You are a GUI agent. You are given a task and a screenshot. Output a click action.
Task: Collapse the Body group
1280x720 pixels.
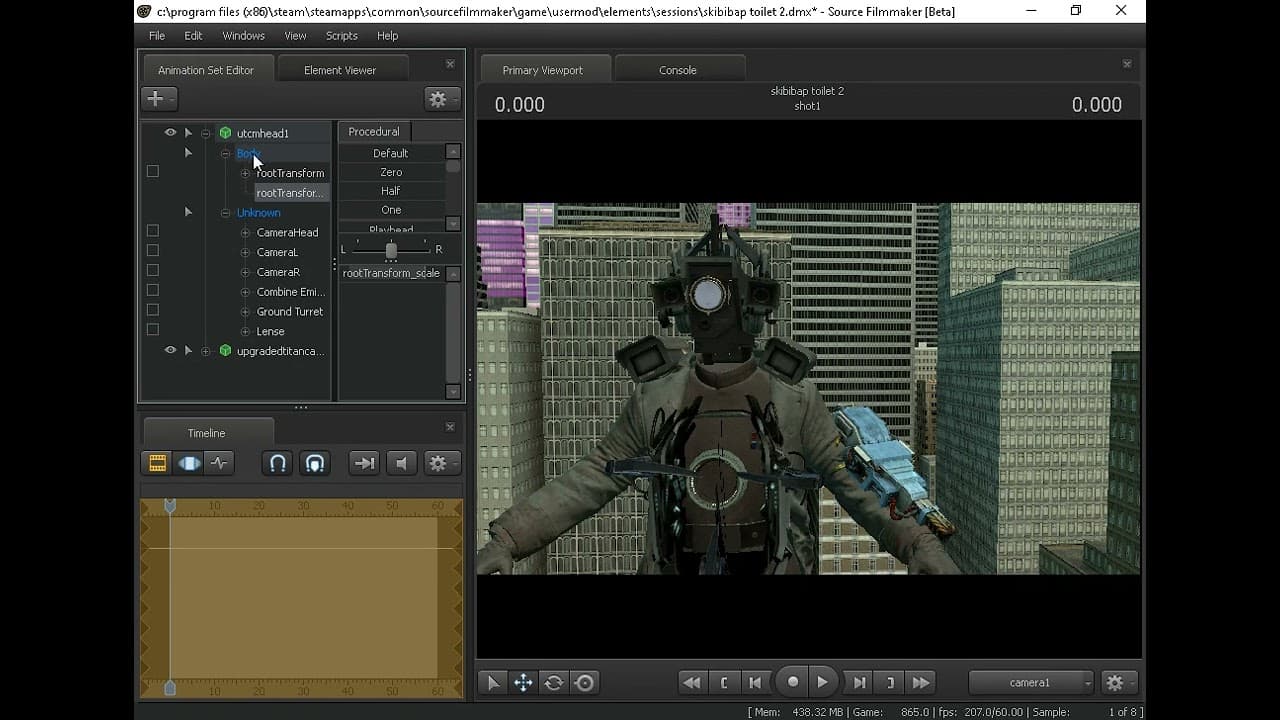(226, 154)
